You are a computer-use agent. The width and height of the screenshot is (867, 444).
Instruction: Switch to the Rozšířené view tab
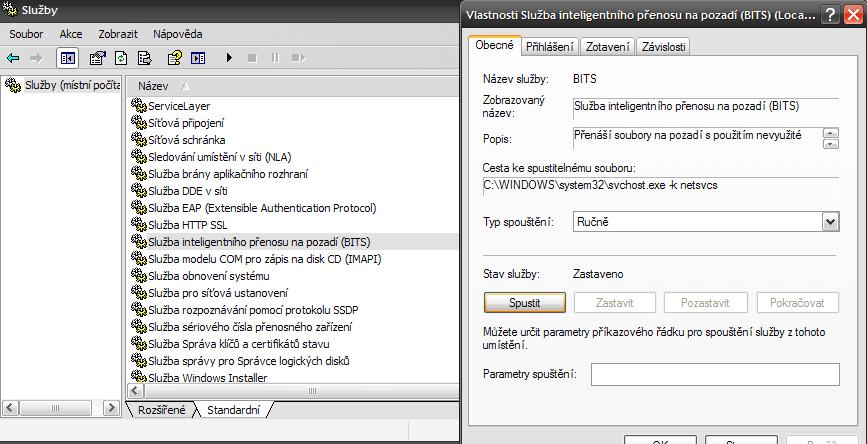[161, 410]
